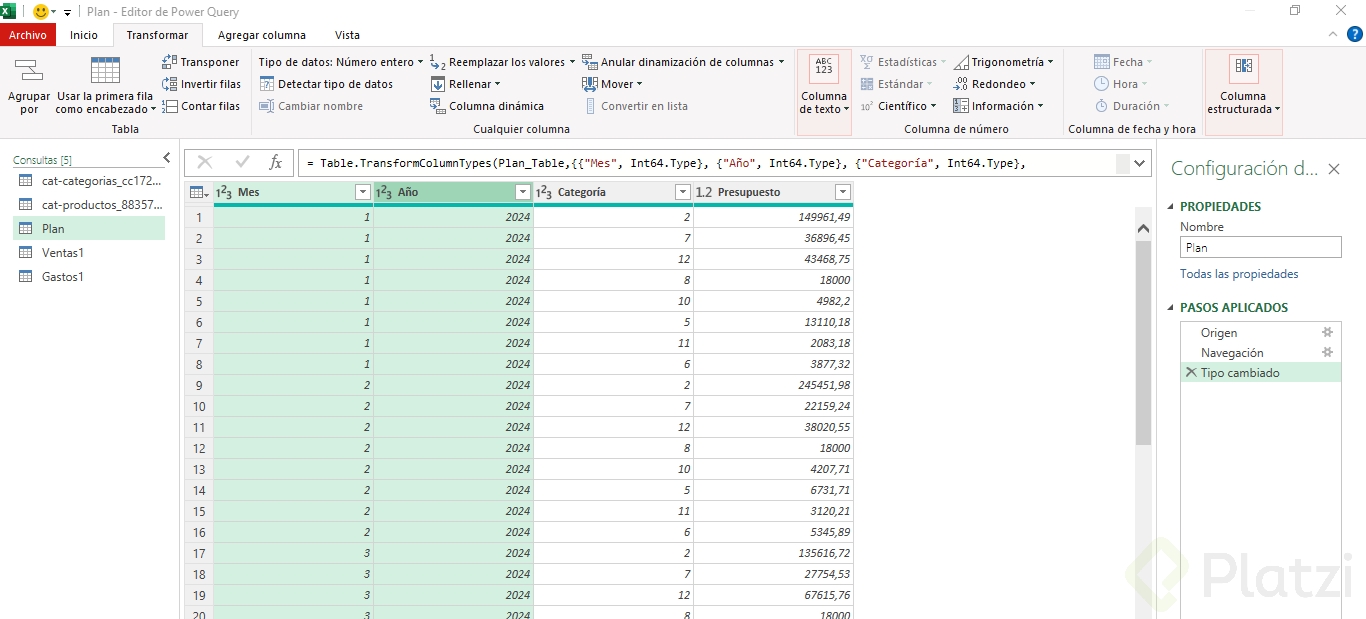Switch to the Agregar columna tab
Image resolution: width=1366 pixels, height=619 pixels.
pyautogui.click(x=262, y=35)
